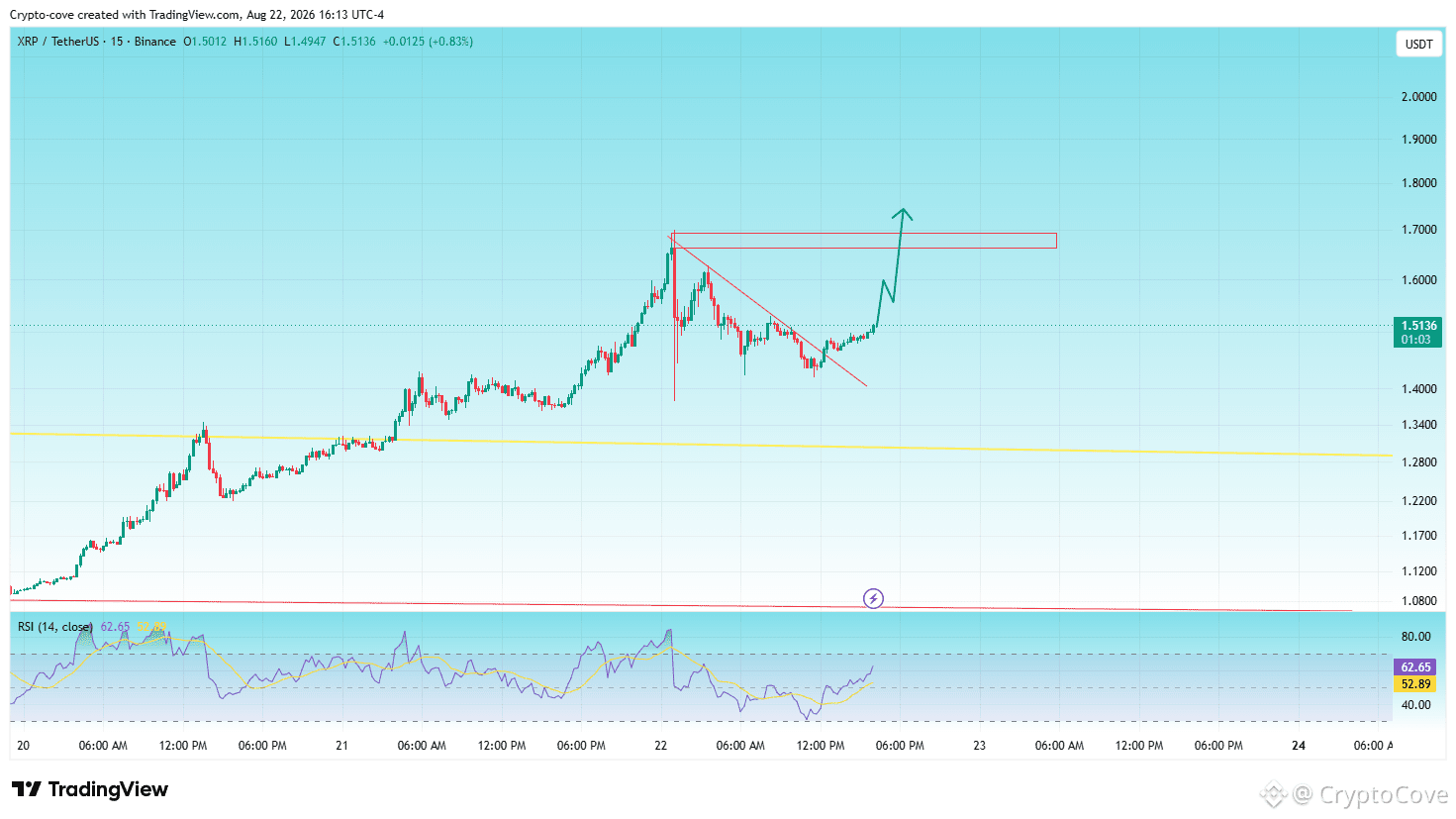Viewport: 1456px width, 819px height.
Task: Click the 1.9000 price scale label
Action: [1418, 140]
